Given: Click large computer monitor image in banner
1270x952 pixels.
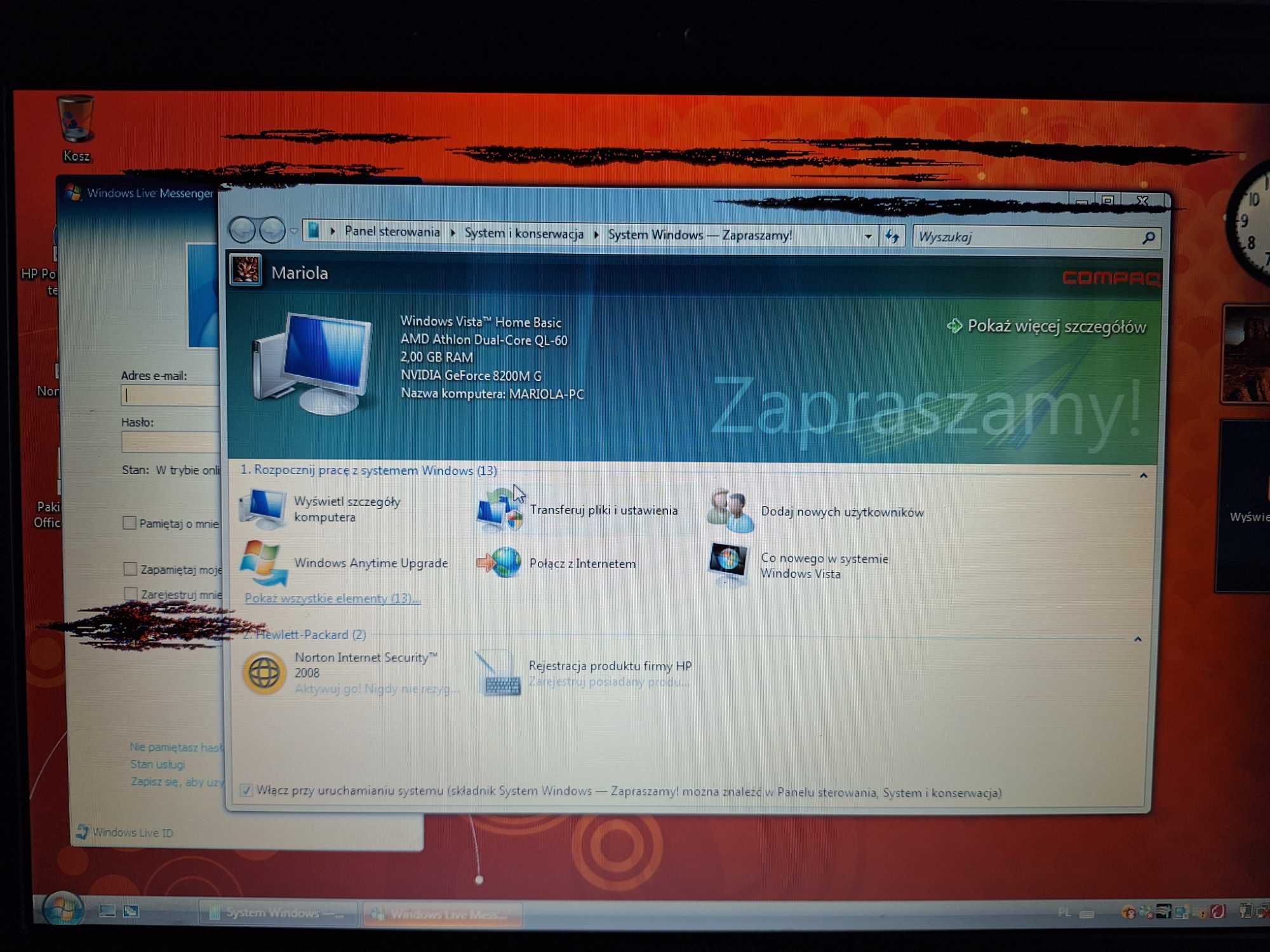Looking at the screenshot, I should pyautogui.click(x=312, y=364).
